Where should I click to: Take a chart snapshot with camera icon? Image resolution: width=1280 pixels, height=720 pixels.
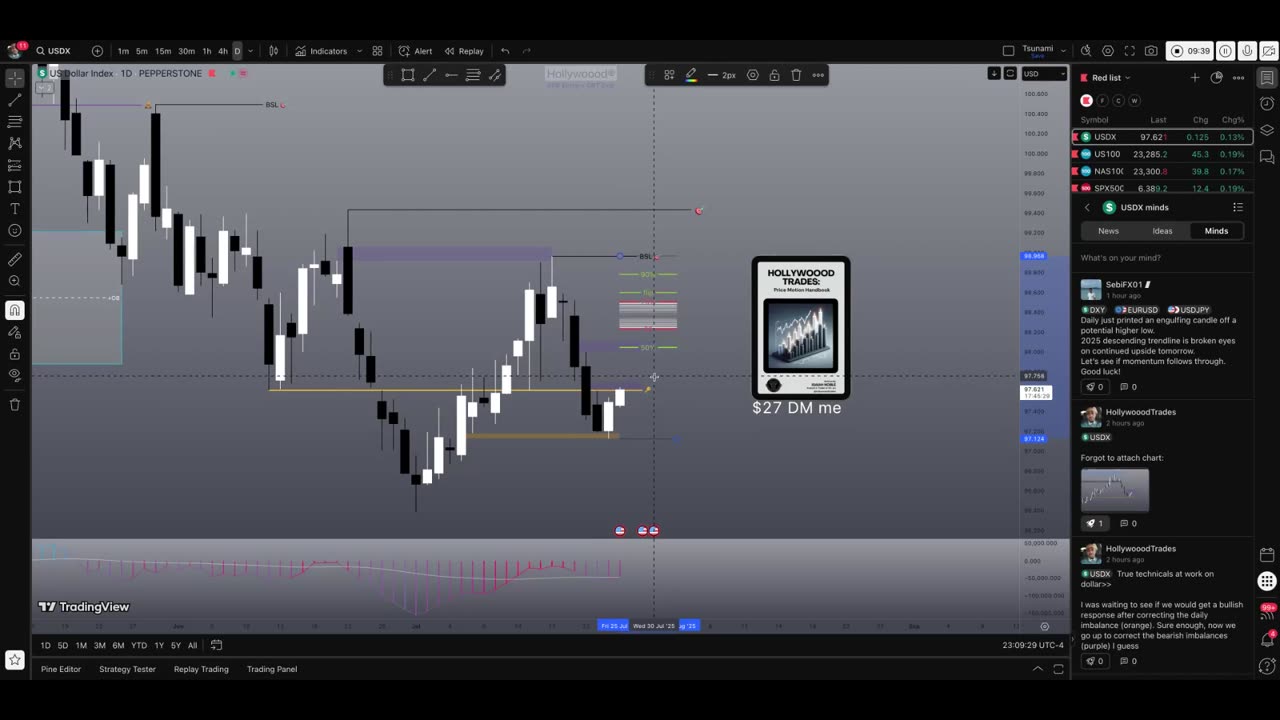[1151, 51]
